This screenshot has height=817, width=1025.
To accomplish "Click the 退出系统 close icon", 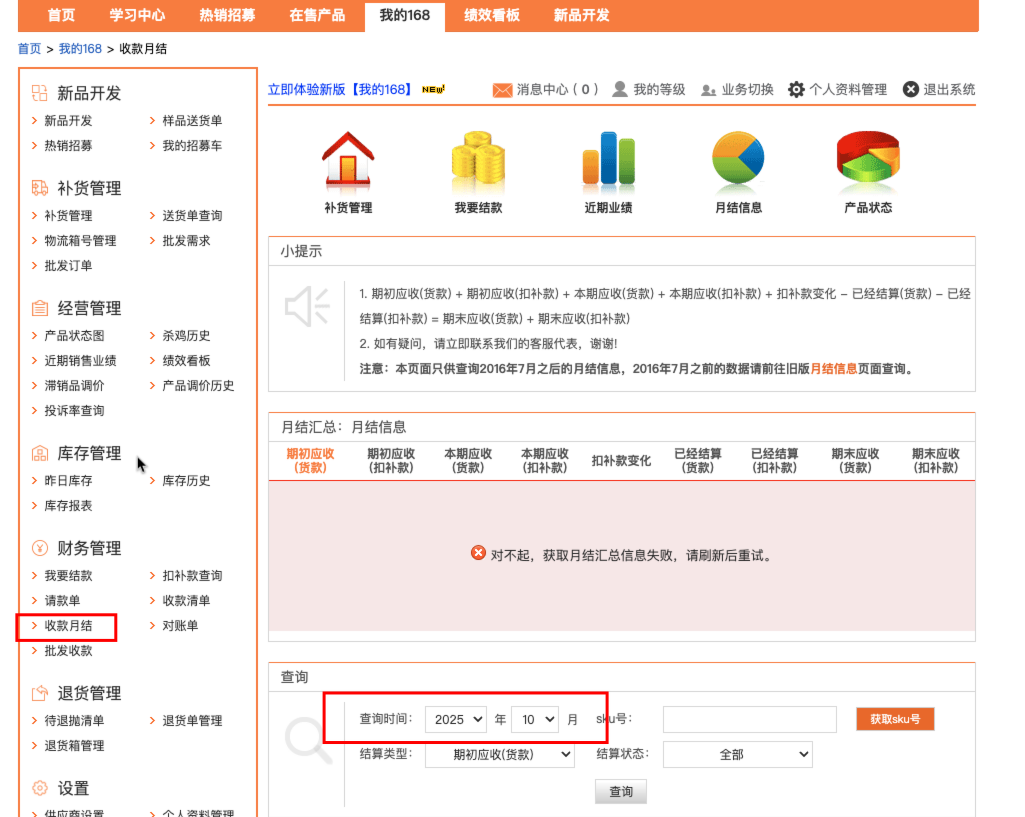I will (x=910, y=90).
